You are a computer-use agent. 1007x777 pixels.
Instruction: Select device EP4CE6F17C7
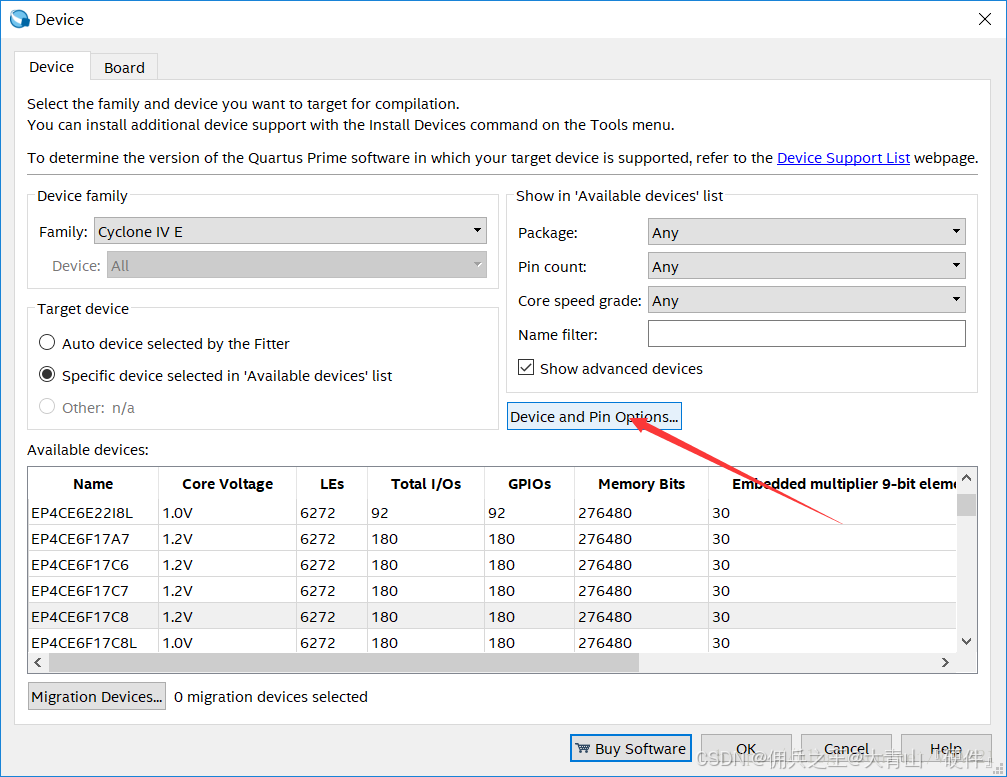tap(80, 591)
